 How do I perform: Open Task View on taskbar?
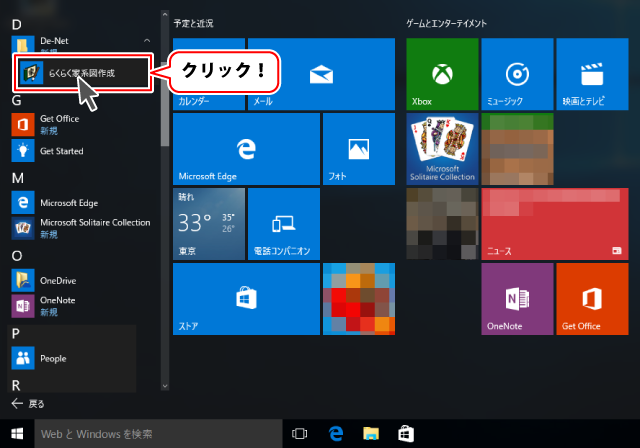[299, 434]
